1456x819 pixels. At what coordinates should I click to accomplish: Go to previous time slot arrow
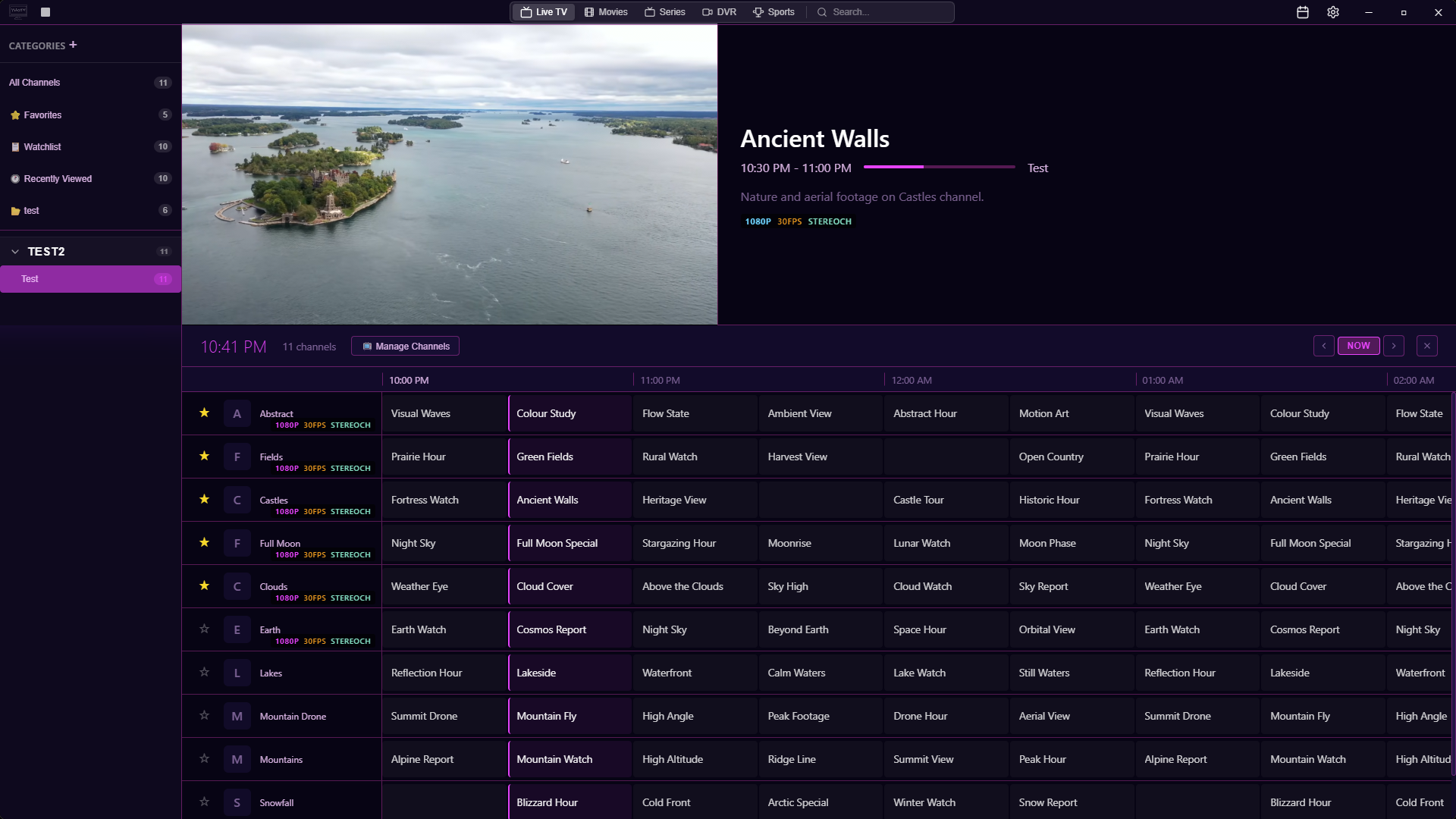tap(1324, 346)
